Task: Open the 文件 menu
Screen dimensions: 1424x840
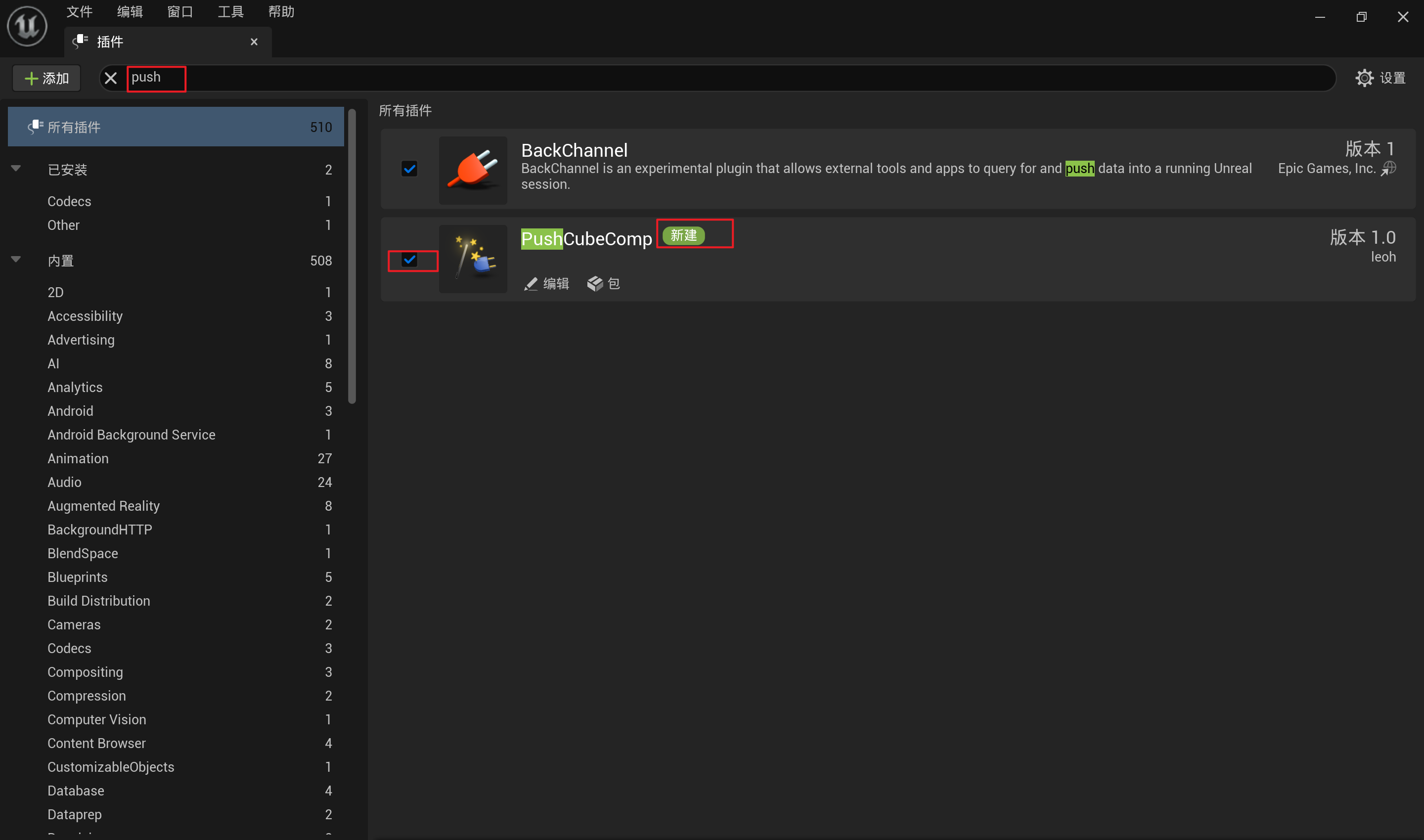Action: [79, 12]
